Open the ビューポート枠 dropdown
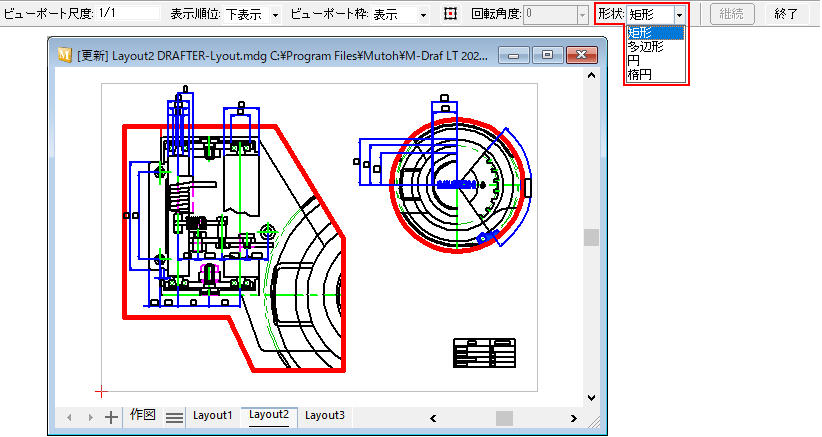 coord(424,15)
